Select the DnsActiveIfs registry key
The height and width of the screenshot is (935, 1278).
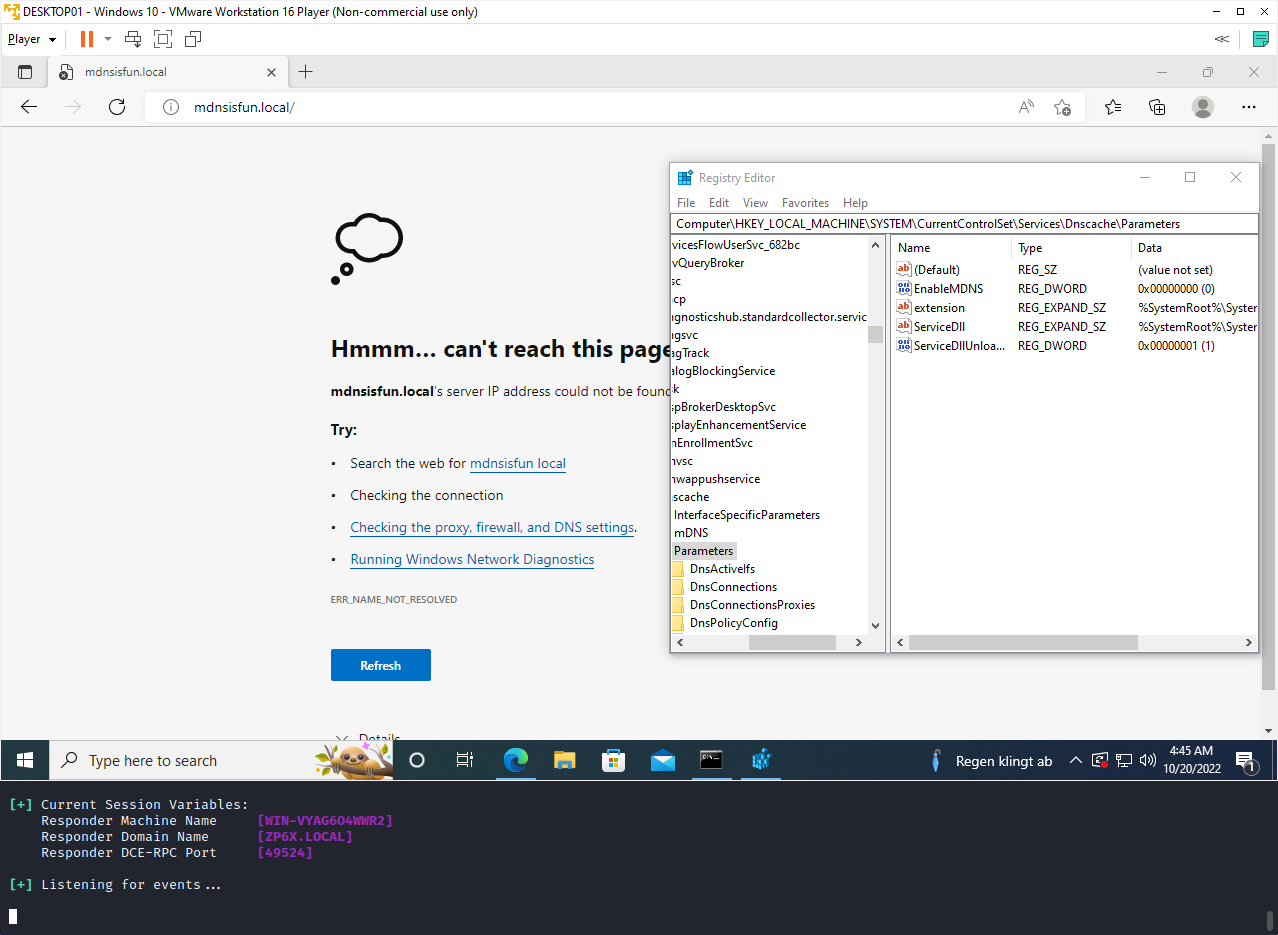(722, 569)
